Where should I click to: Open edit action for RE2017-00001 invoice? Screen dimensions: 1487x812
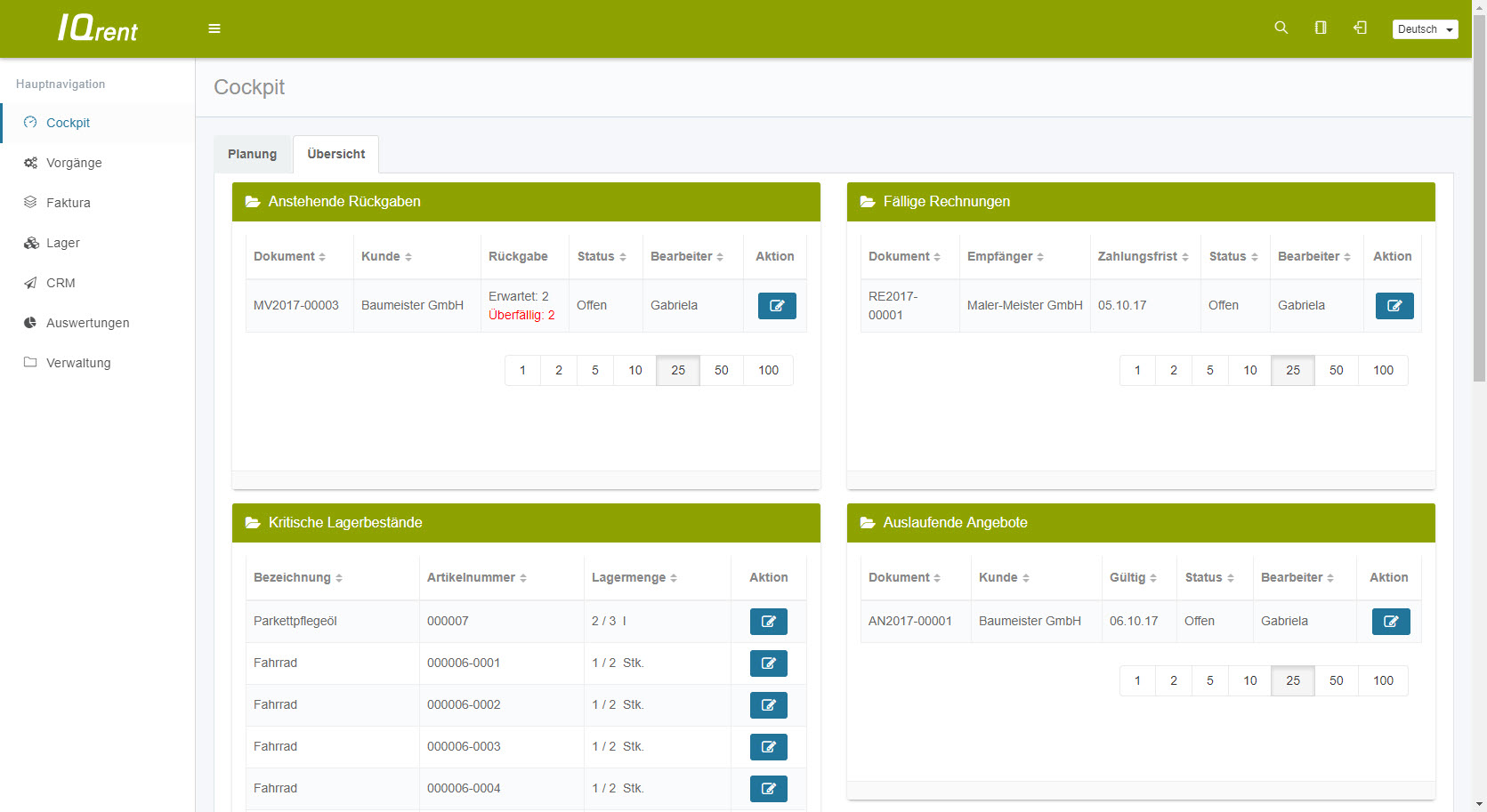point(1394,306)
